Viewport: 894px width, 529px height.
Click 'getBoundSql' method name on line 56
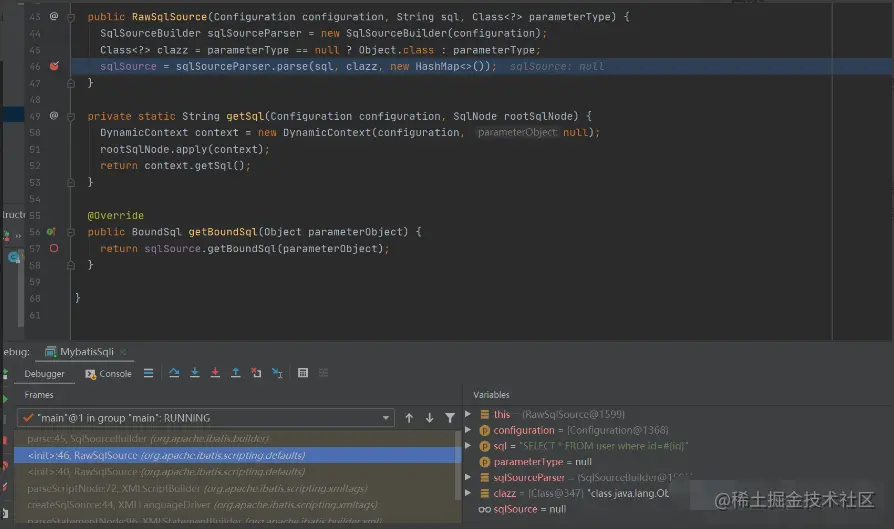223,232
